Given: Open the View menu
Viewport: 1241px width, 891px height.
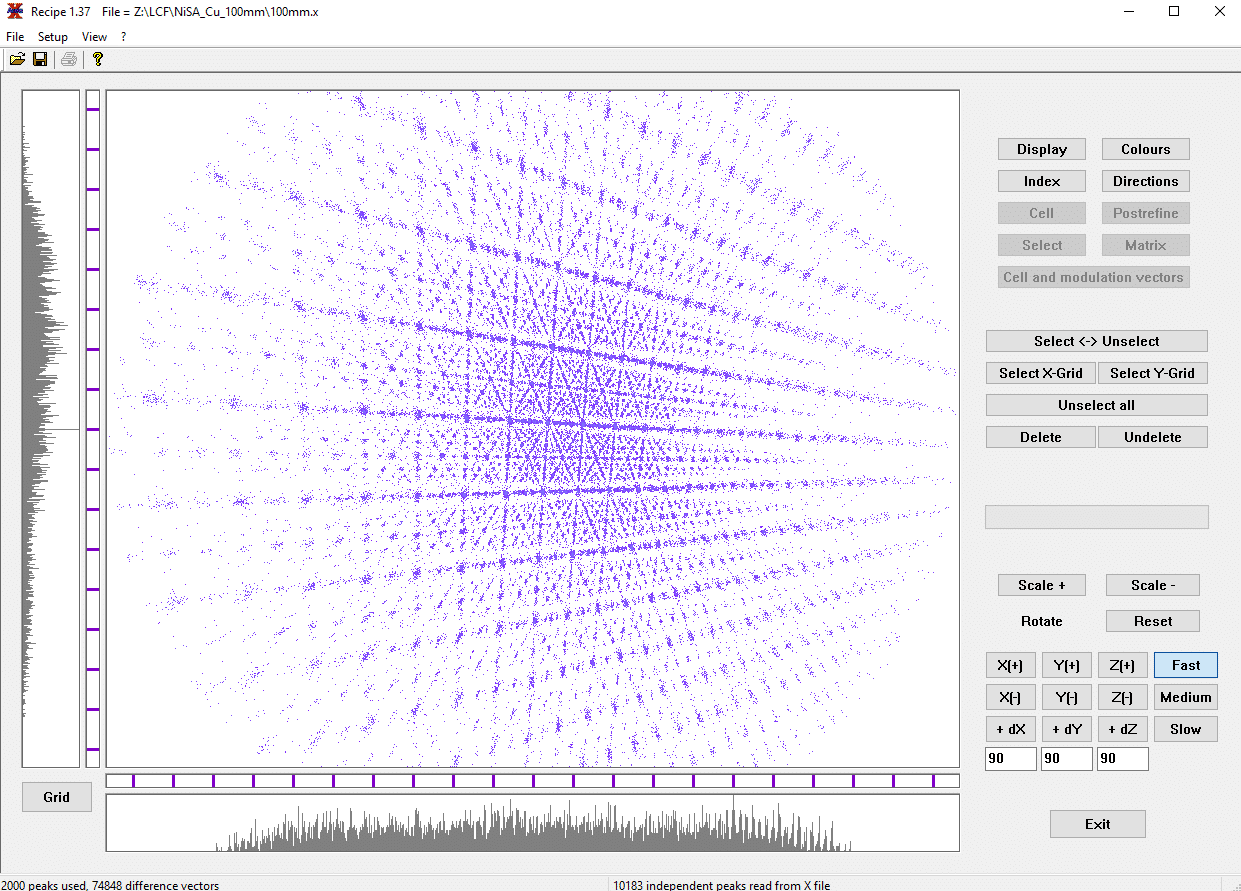Looking at the screenshot, I should click(93, 36).
